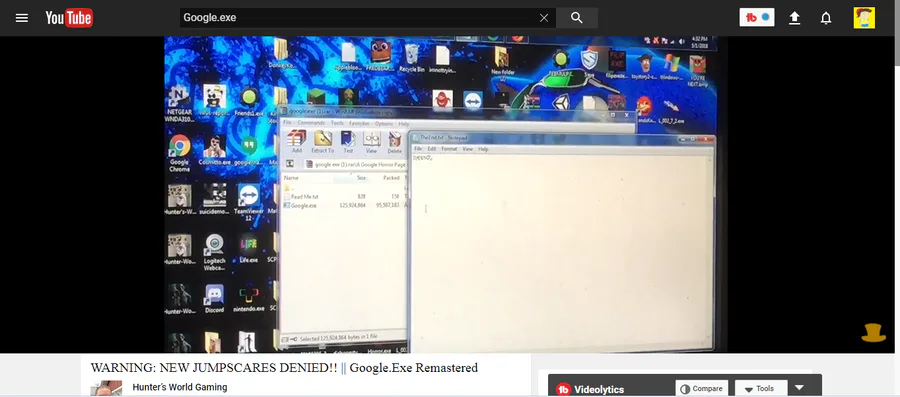This screenshot has width=900, height=397.
Task: Open the TubeBuddy toolbar icon
Action: click(757, 17)
